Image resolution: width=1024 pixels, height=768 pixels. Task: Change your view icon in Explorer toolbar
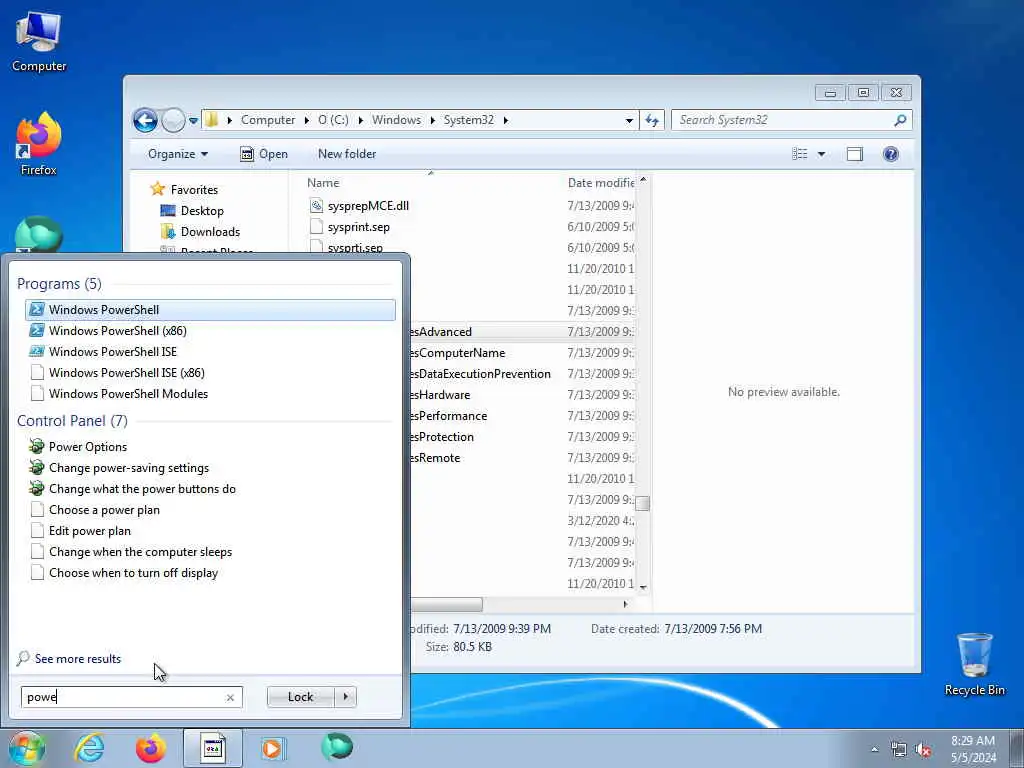click(x=800, y=154)
